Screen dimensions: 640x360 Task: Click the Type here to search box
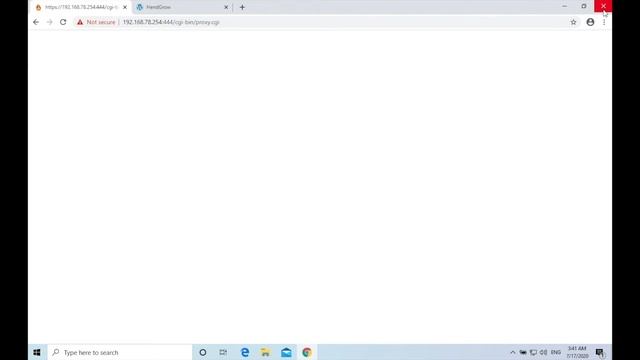point(120,352)
